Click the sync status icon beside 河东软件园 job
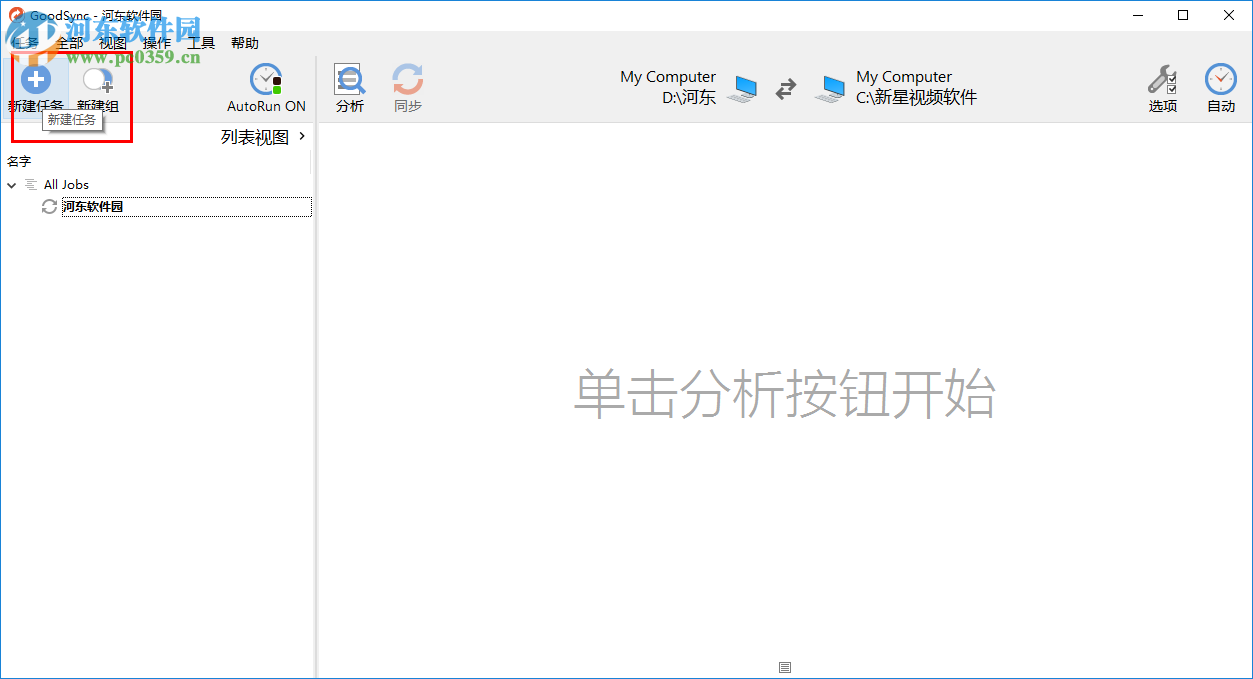This screenshot has height=679, width=1253. (49, 207)
